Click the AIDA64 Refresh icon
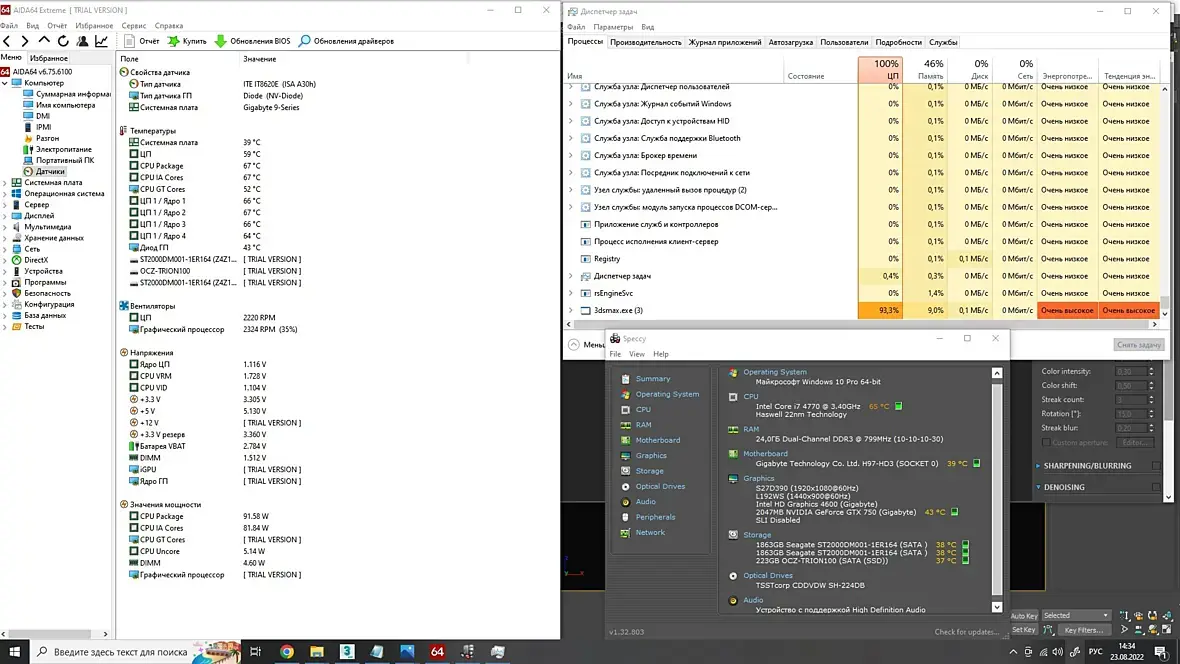The image size is (1180, 664). (63, 41)
